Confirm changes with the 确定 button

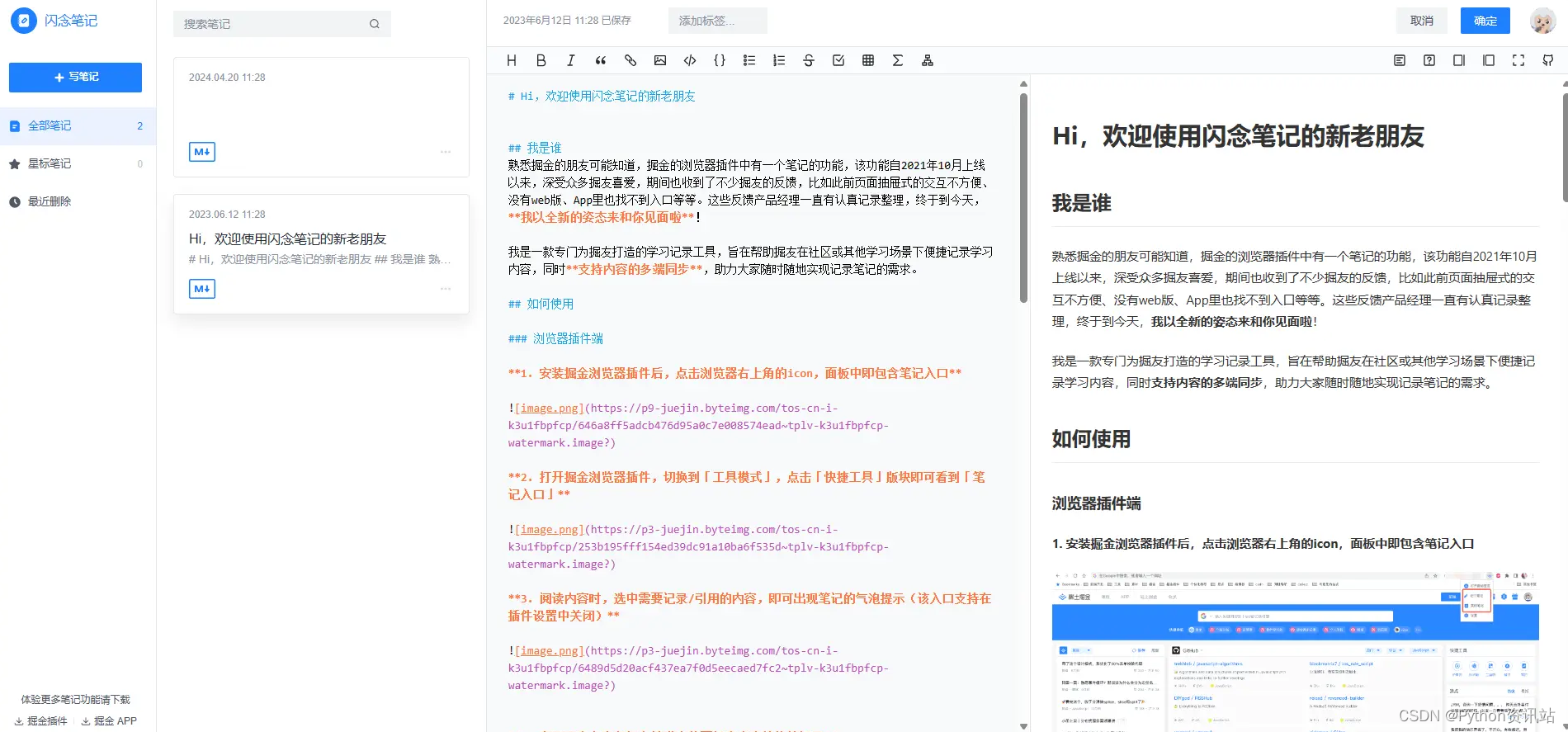[x=1485, y=21]
